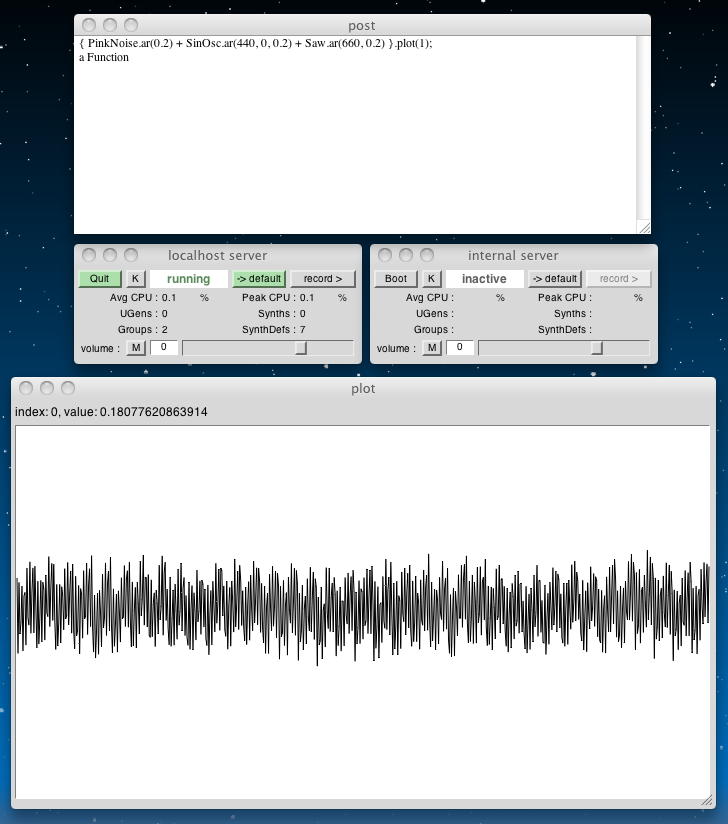Image resolution: width=728 pixels, height=824 pixels.
Task: Close the internal server window
Action: point(385,255)
